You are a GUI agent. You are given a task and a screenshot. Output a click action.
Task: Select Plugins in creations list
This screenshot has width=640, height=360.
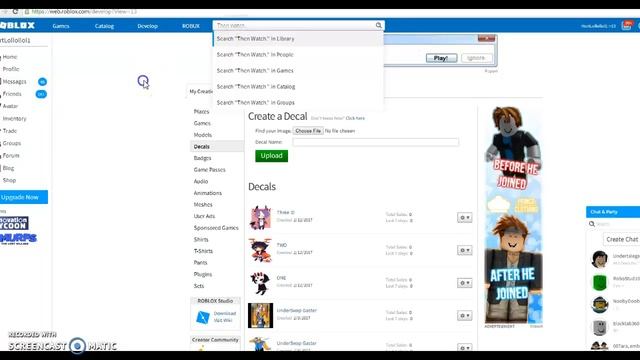coord(203,275)
